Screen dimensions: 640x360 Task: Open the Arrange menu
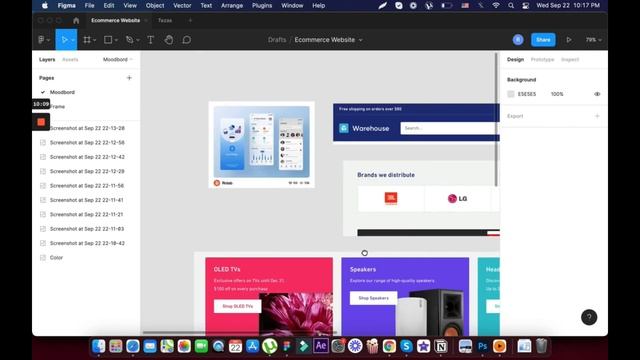pos(232,5)
